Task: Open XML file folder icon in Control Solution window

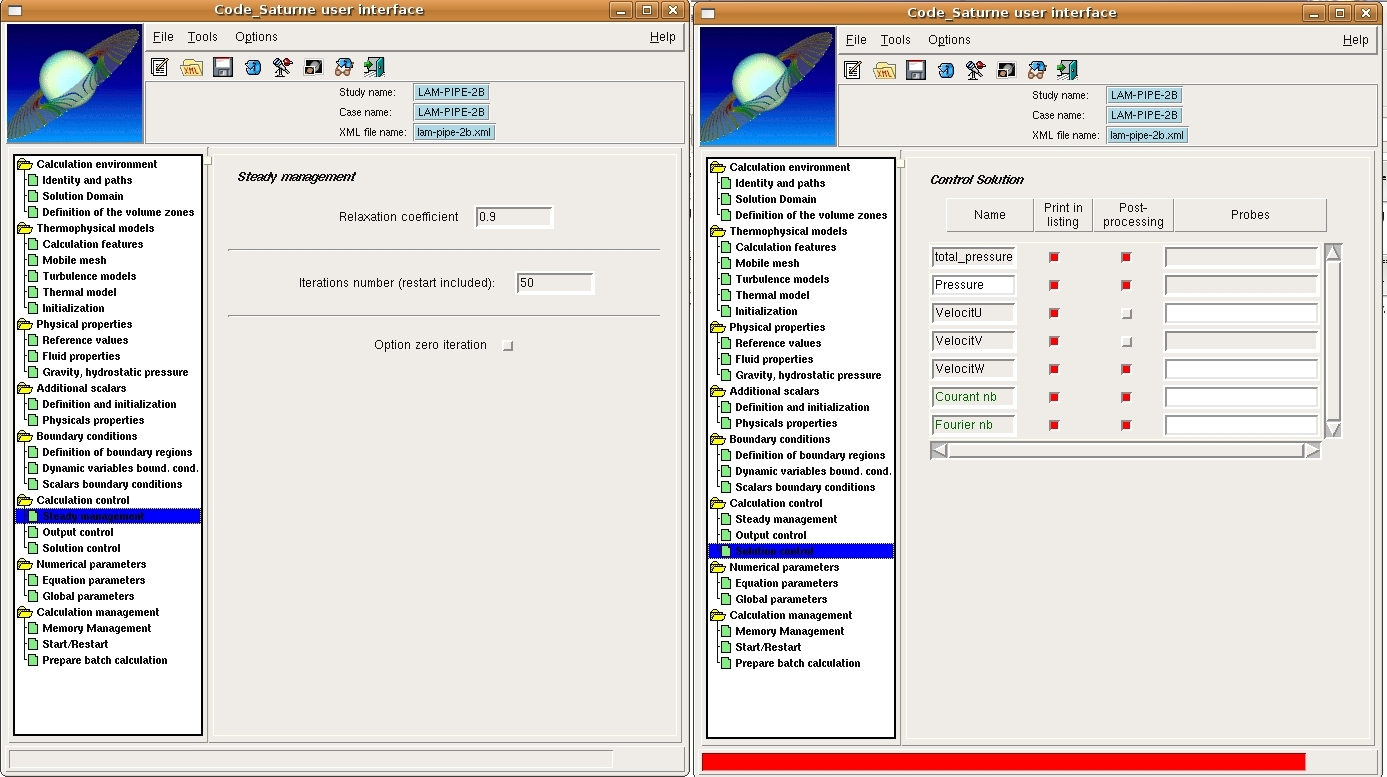Action: [884, 70]
